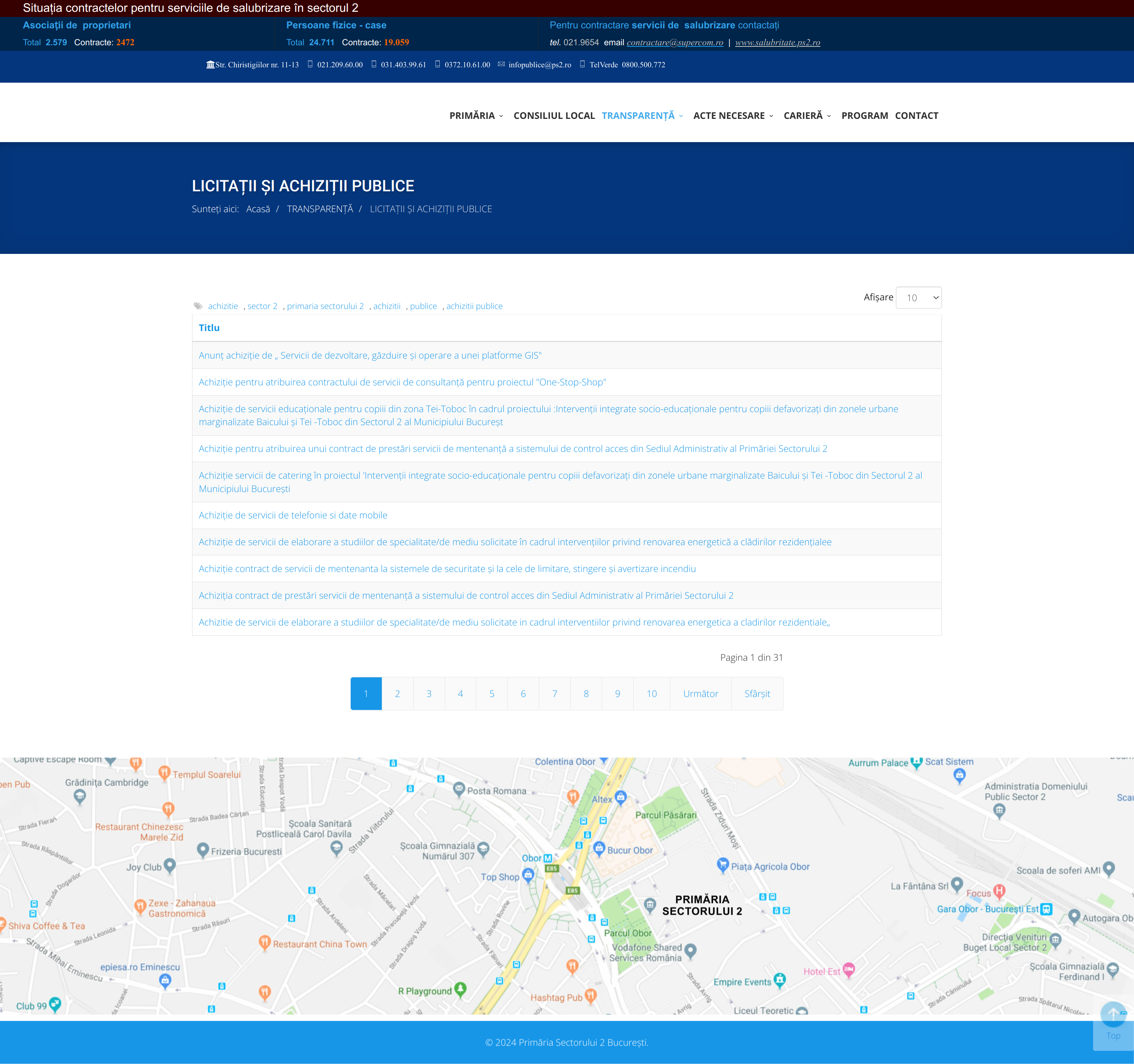The image size is (1134, 1064).
Task: Click the Următor pagination button
Action: 700,694
